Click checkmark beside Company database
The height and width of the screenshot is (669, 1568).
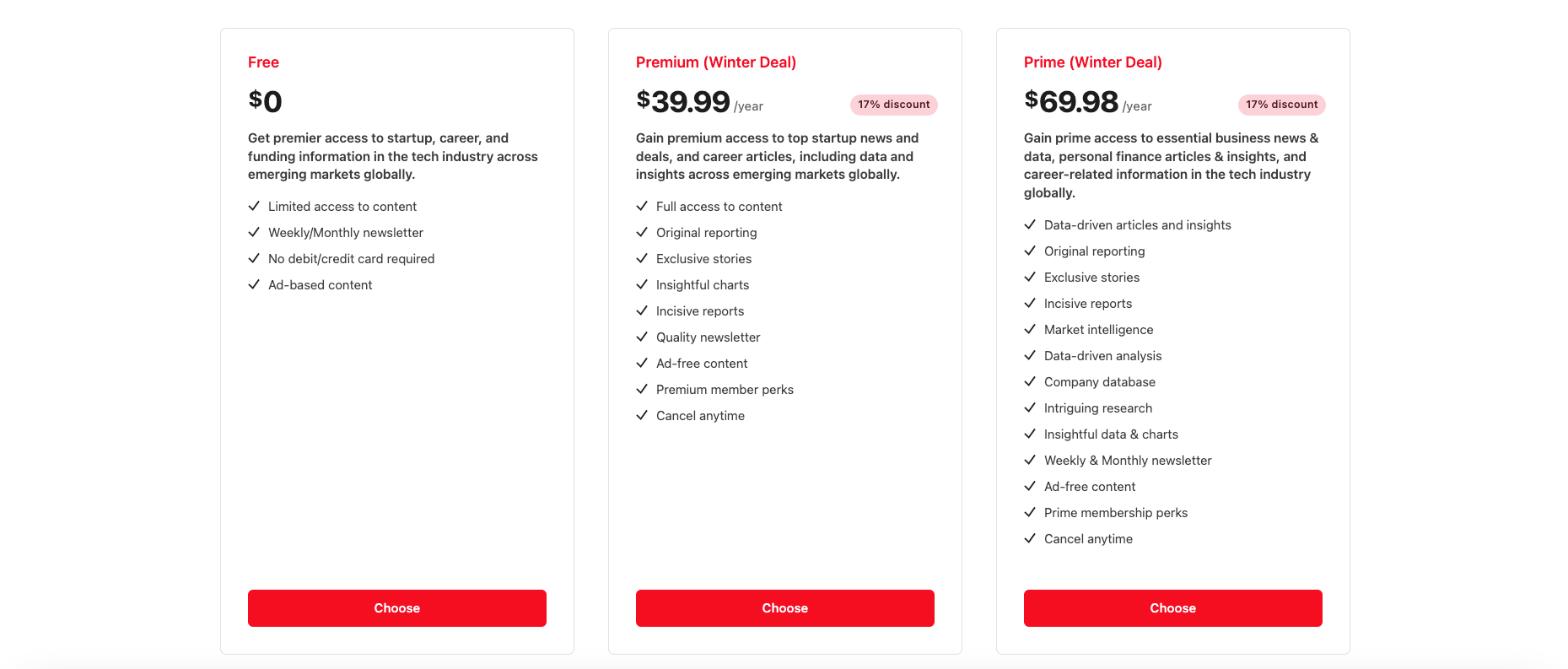click(1030, 381)
